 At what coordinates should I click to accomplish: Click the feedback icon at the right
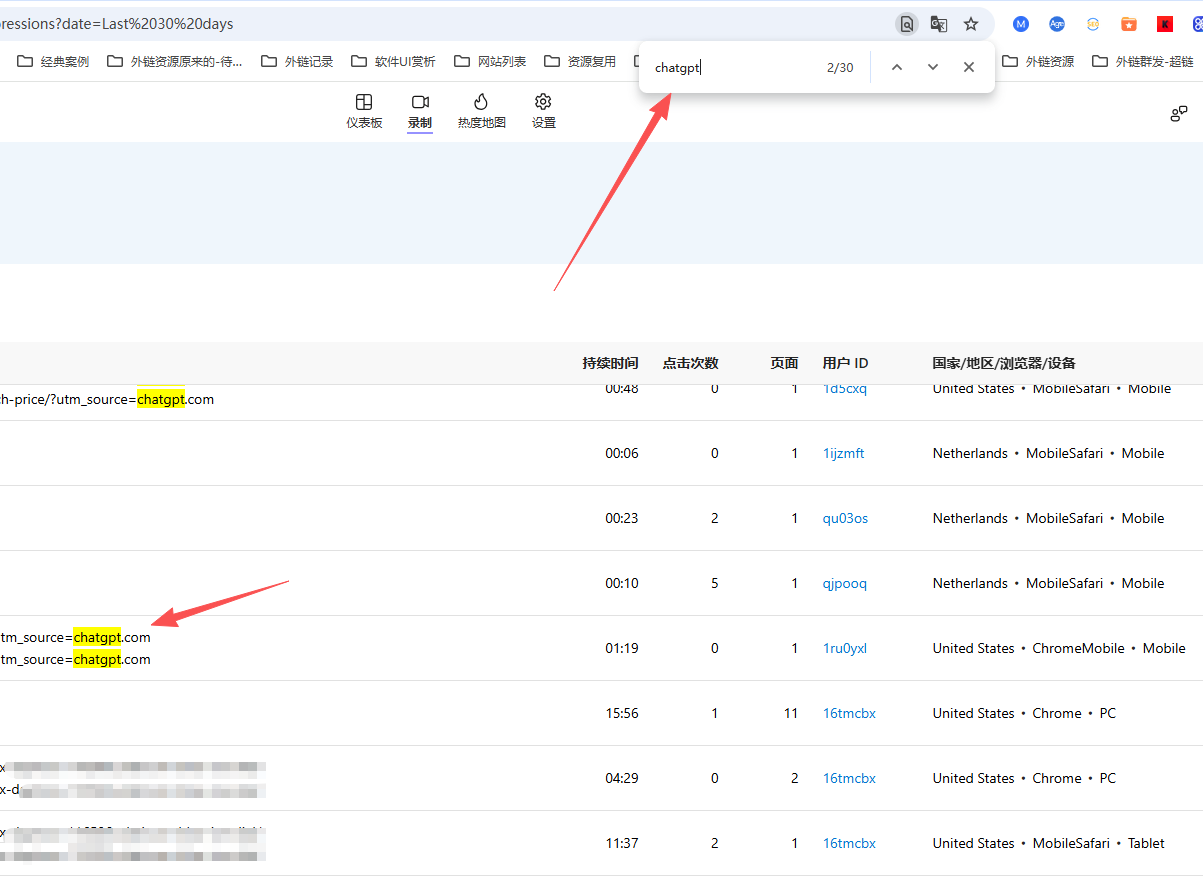(1179, 113)
